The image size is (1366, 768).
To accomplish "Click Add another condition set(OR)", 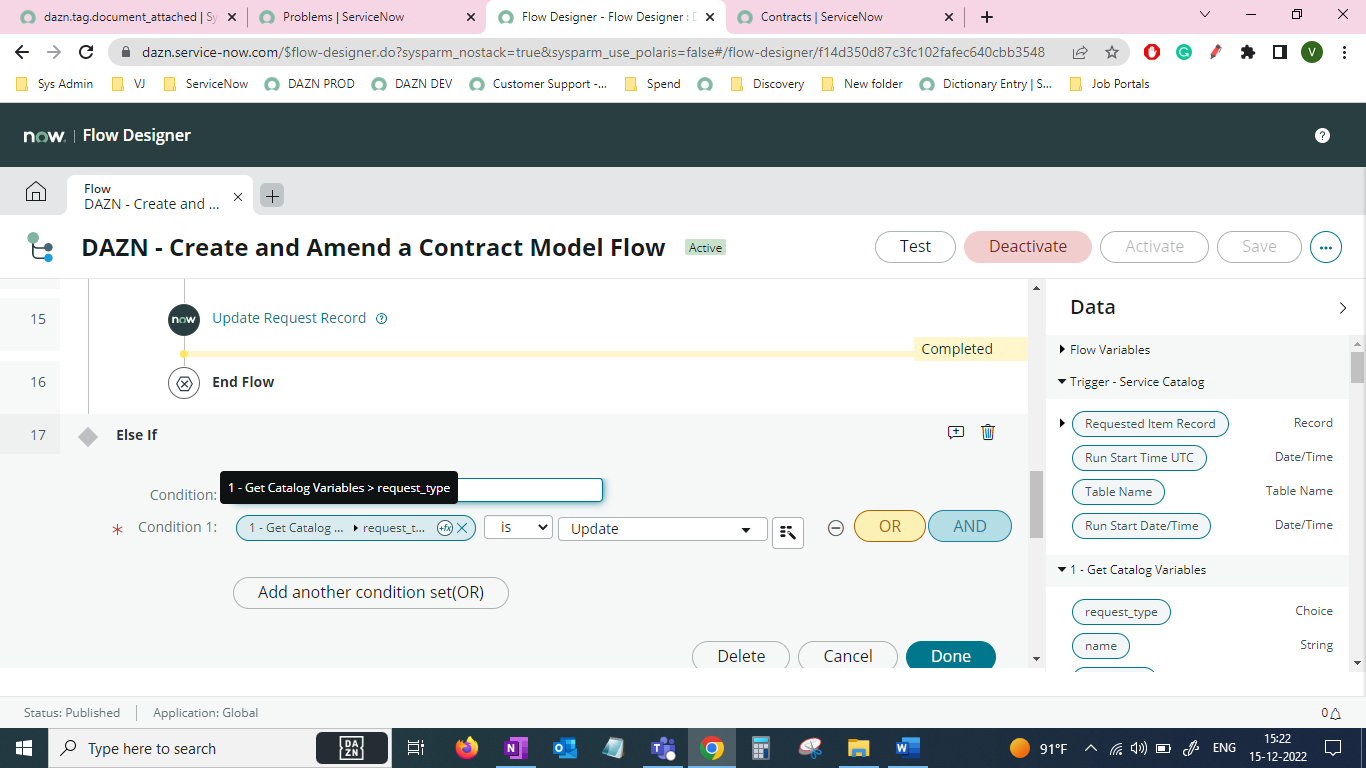I will (371, 593).
